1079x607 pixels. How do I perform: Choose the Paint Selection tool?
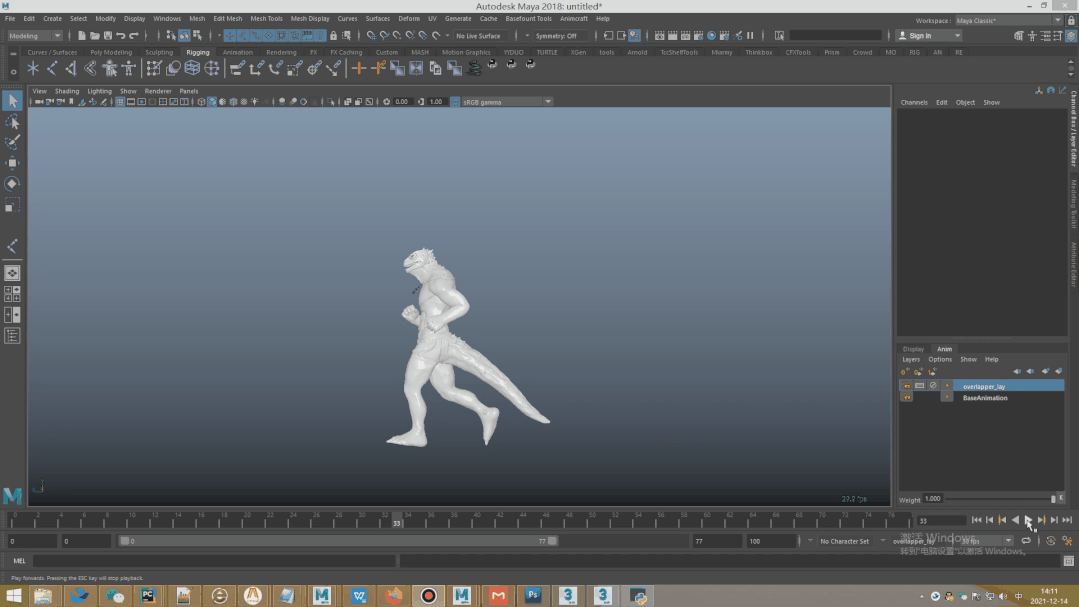tap(12, 142)
